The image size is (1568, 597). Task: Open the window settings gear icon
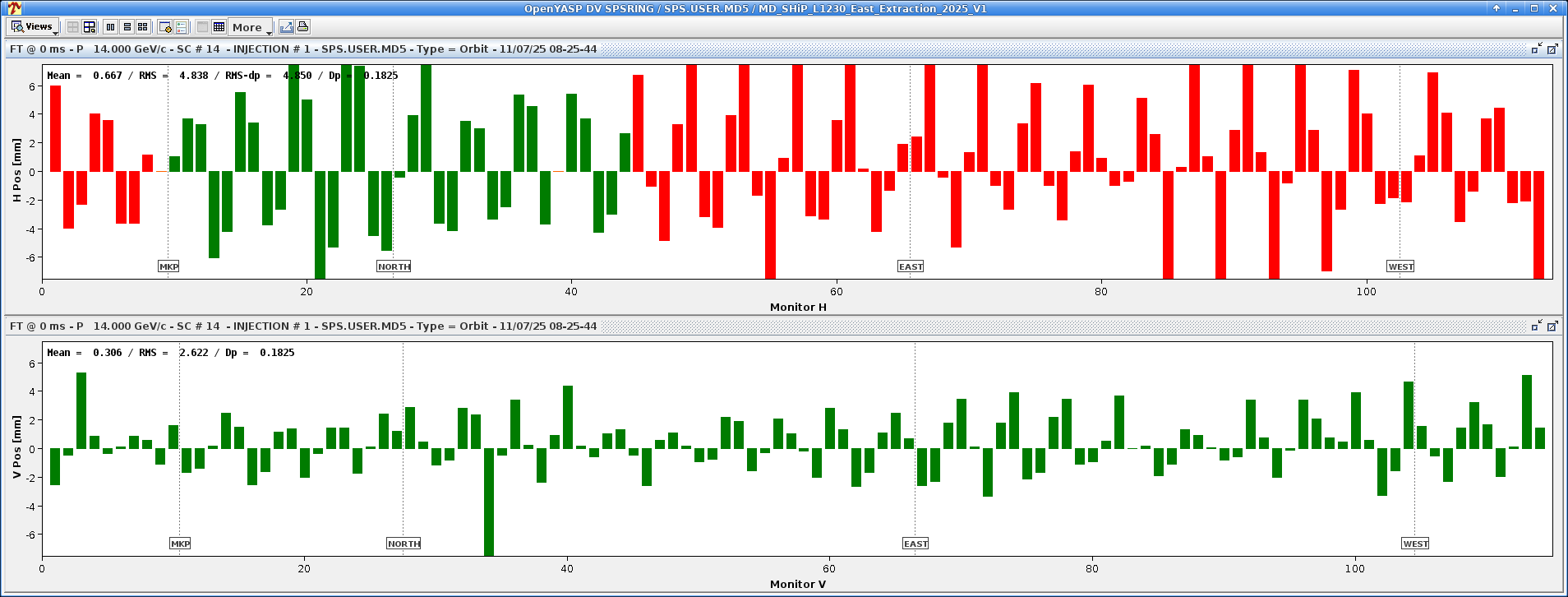click(x=164, y=27)
